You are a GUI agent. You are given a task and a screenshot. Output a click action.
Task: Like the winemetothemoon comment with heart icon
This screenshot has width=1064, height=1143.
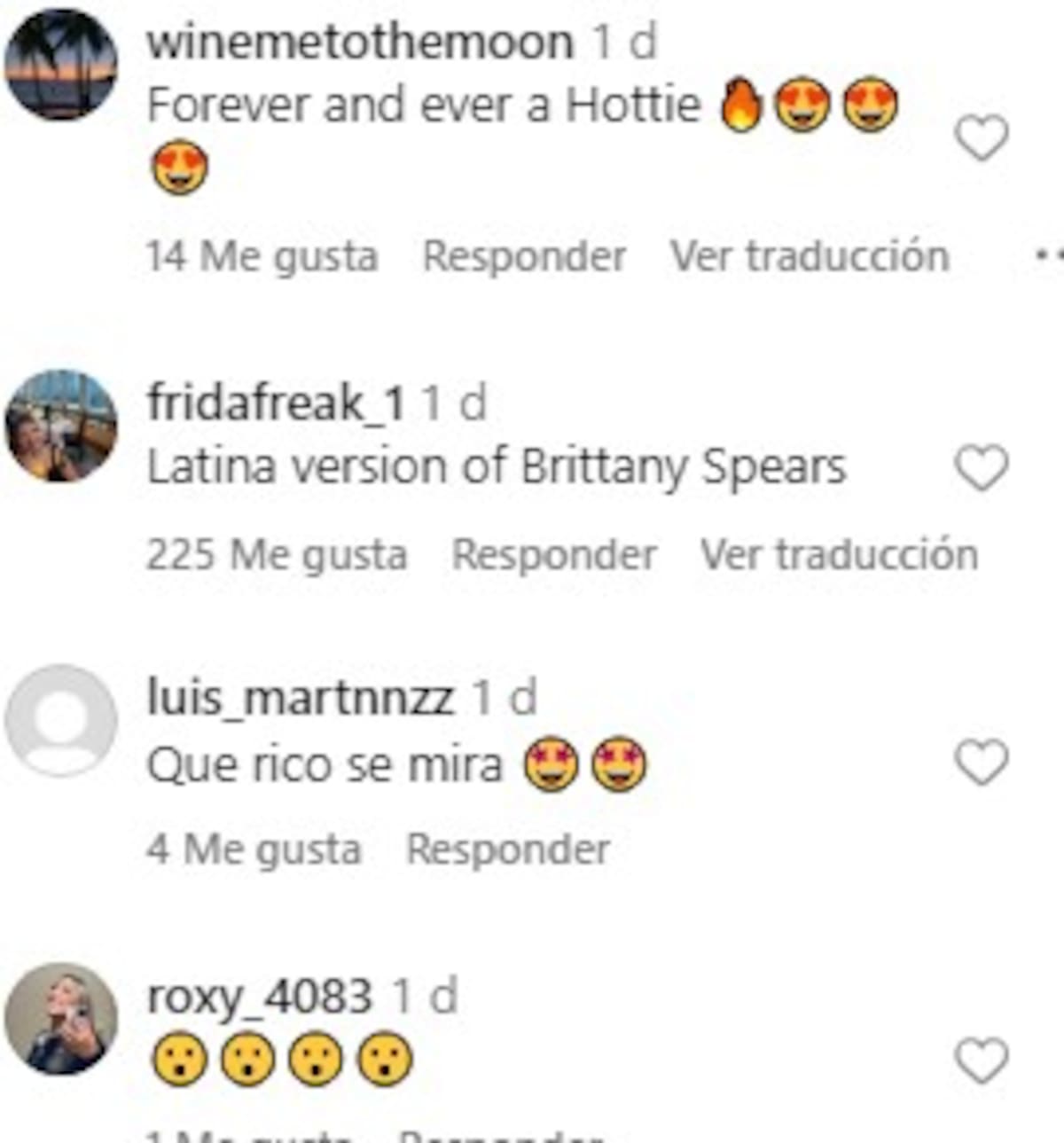point(982,137)
